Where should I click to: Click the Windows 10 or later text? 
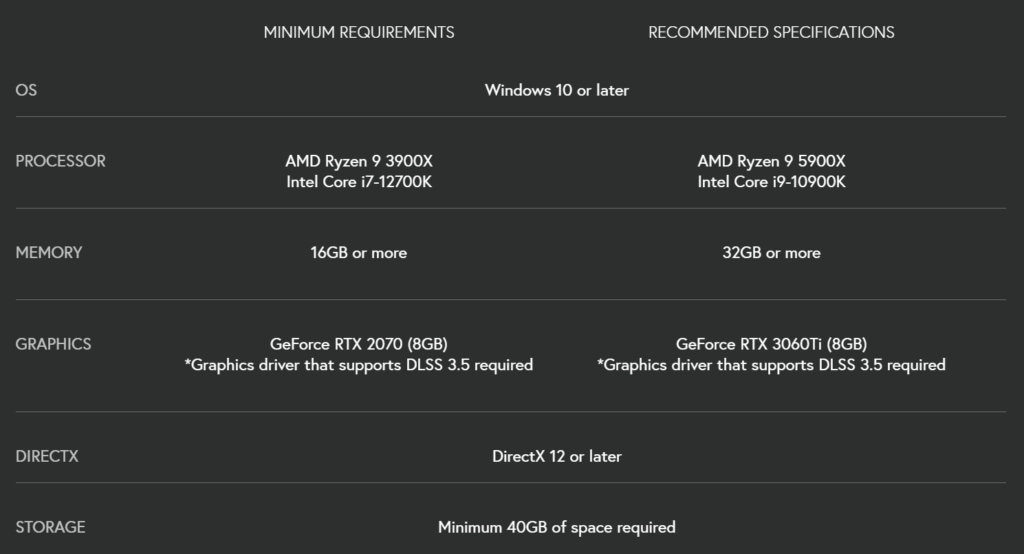tap(556, 90)
